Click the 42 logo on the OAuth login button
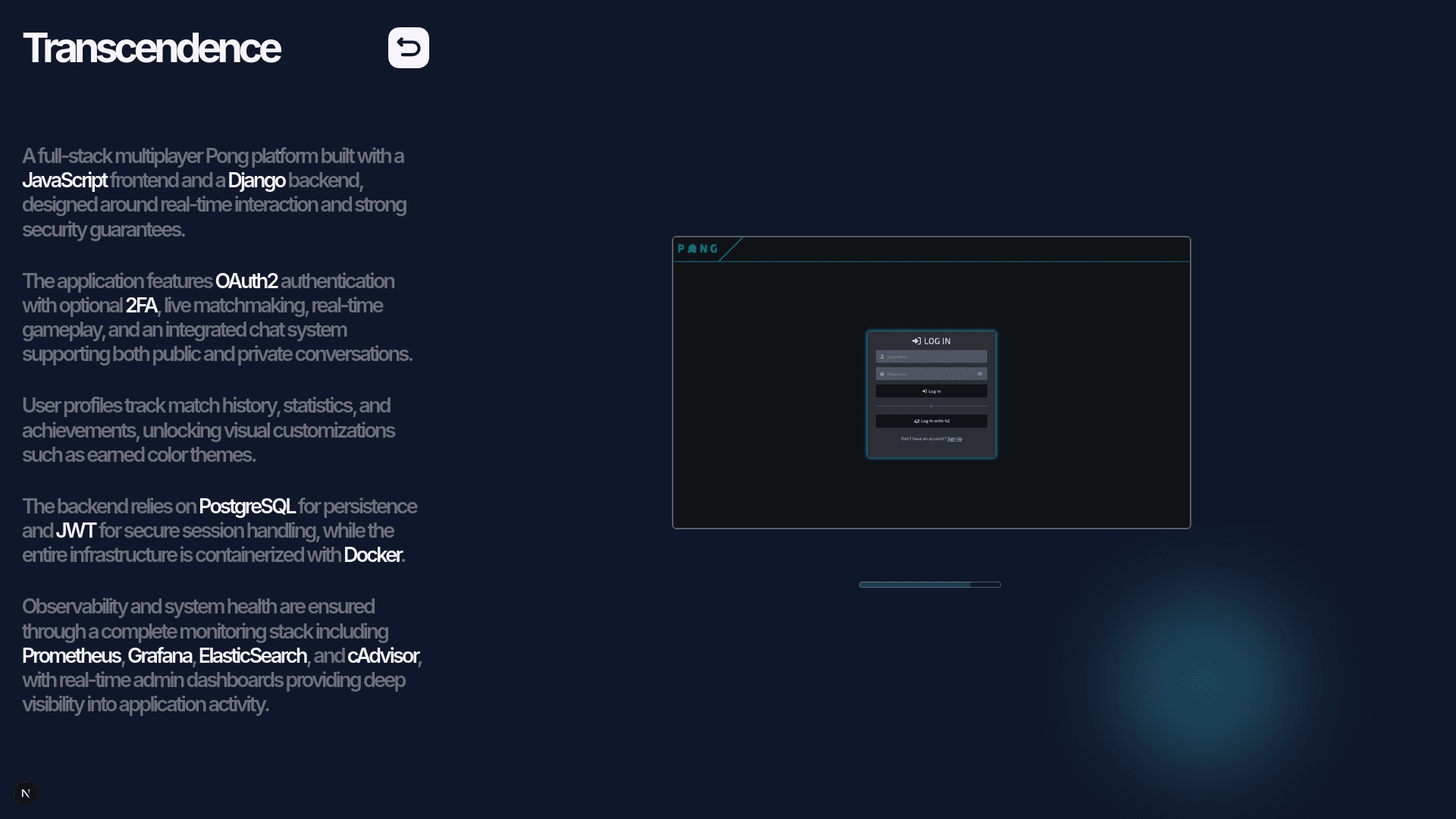 pos(917,421)
